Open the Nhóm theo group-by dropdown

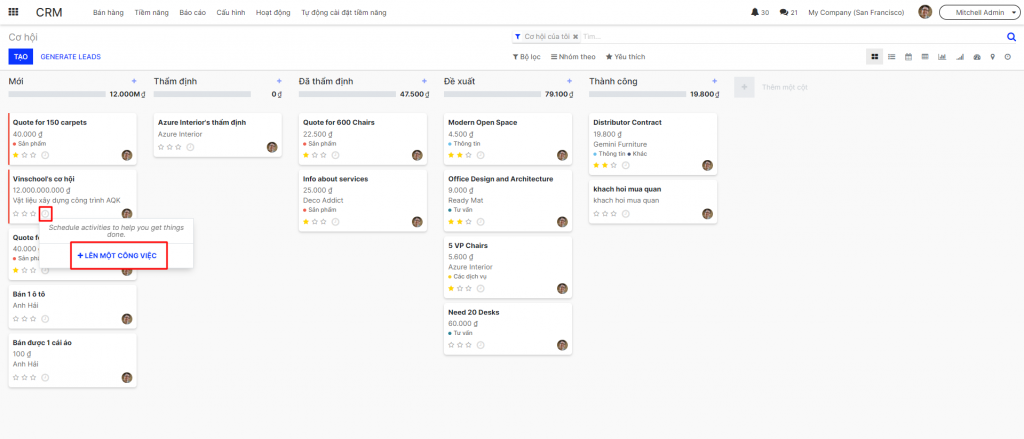coord(573,57)
